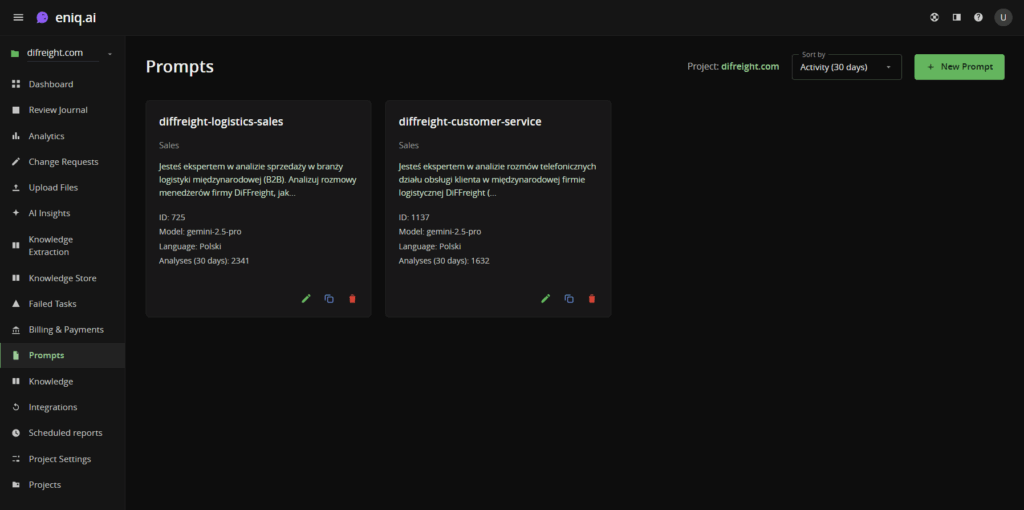Open the difreight.com project selector dropdown
Viewport: 1024px width, 510px height.
tap(62, 53)
